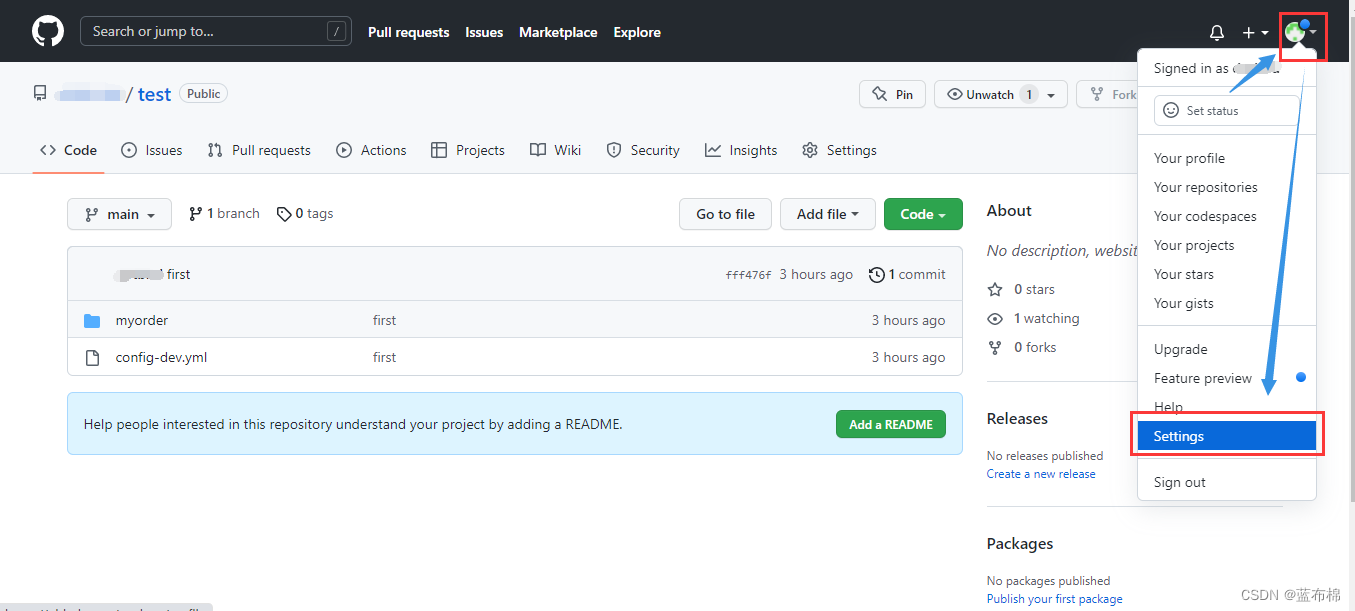Viewport: 1355px width, 611px height.
Task: Open the test repository link
Action: [154, 94]
